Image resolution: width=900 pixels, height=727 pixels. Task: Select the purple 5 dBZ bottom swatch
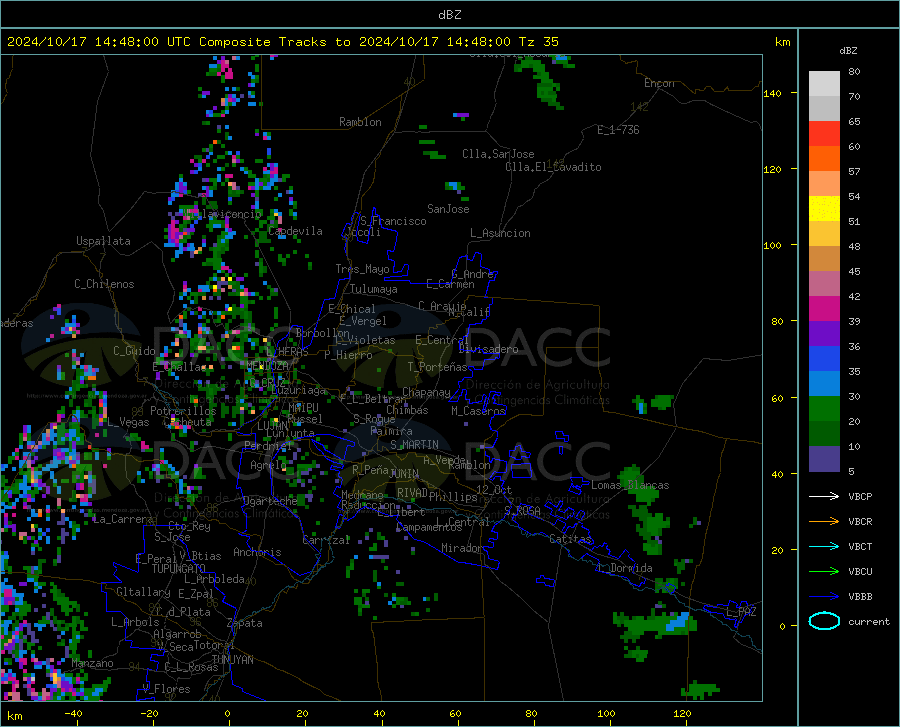pyautogui.click(x=824, y=459)
